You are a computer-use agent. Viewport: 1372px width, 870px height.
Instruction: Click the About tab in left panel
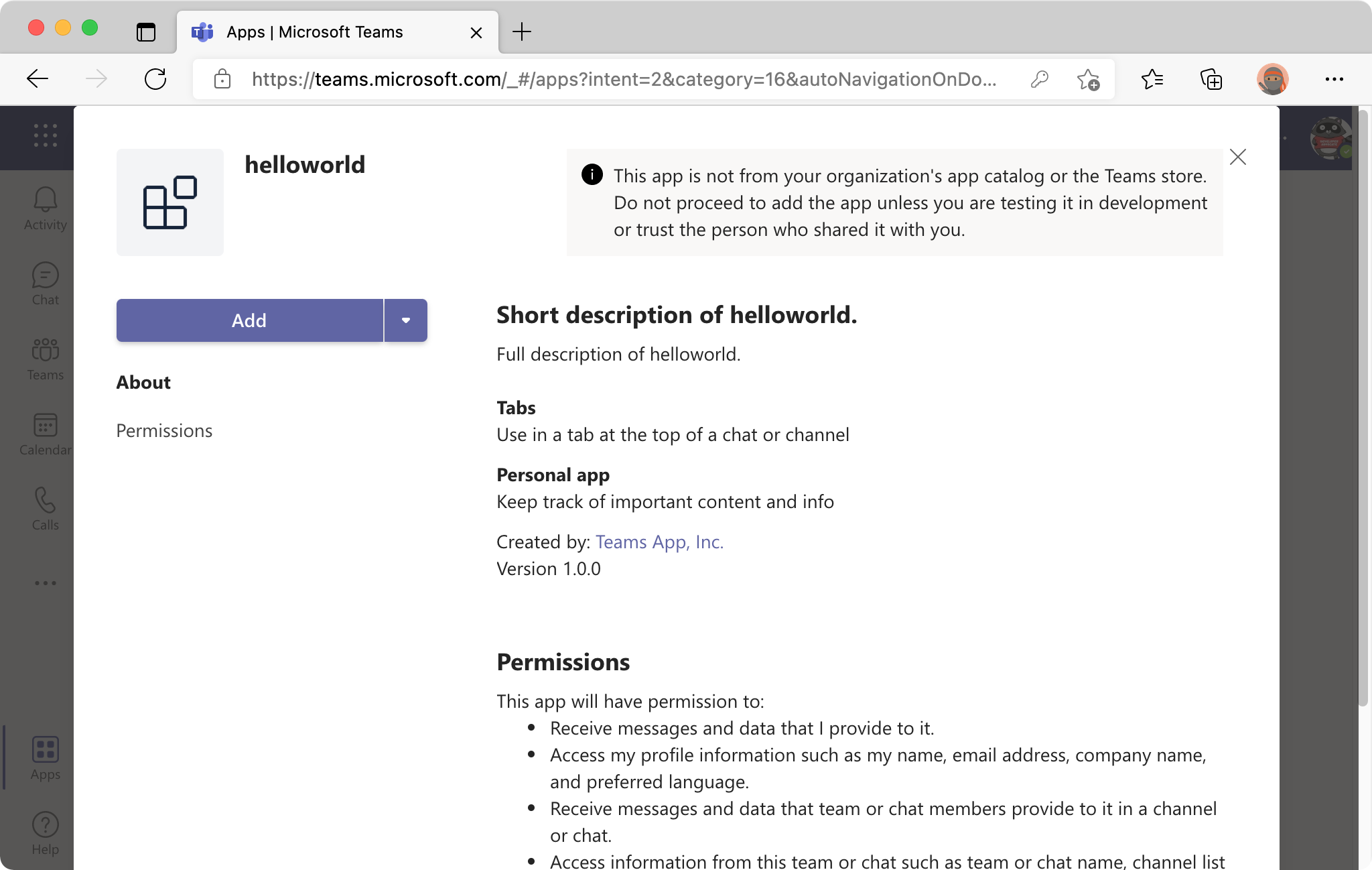pos(143,381)
